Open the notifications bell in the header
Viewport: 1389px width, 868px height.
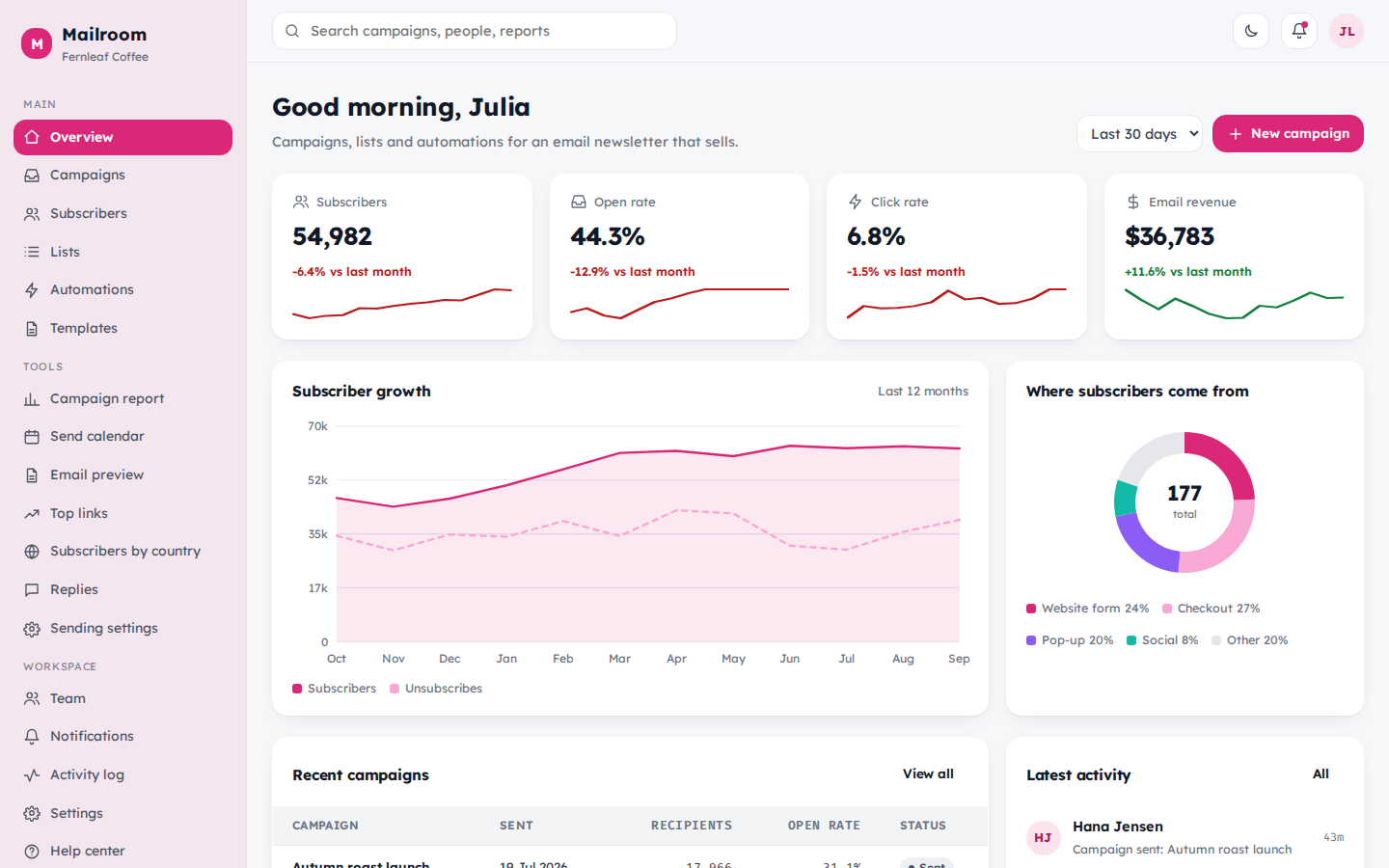click(x=1299, y=31)
